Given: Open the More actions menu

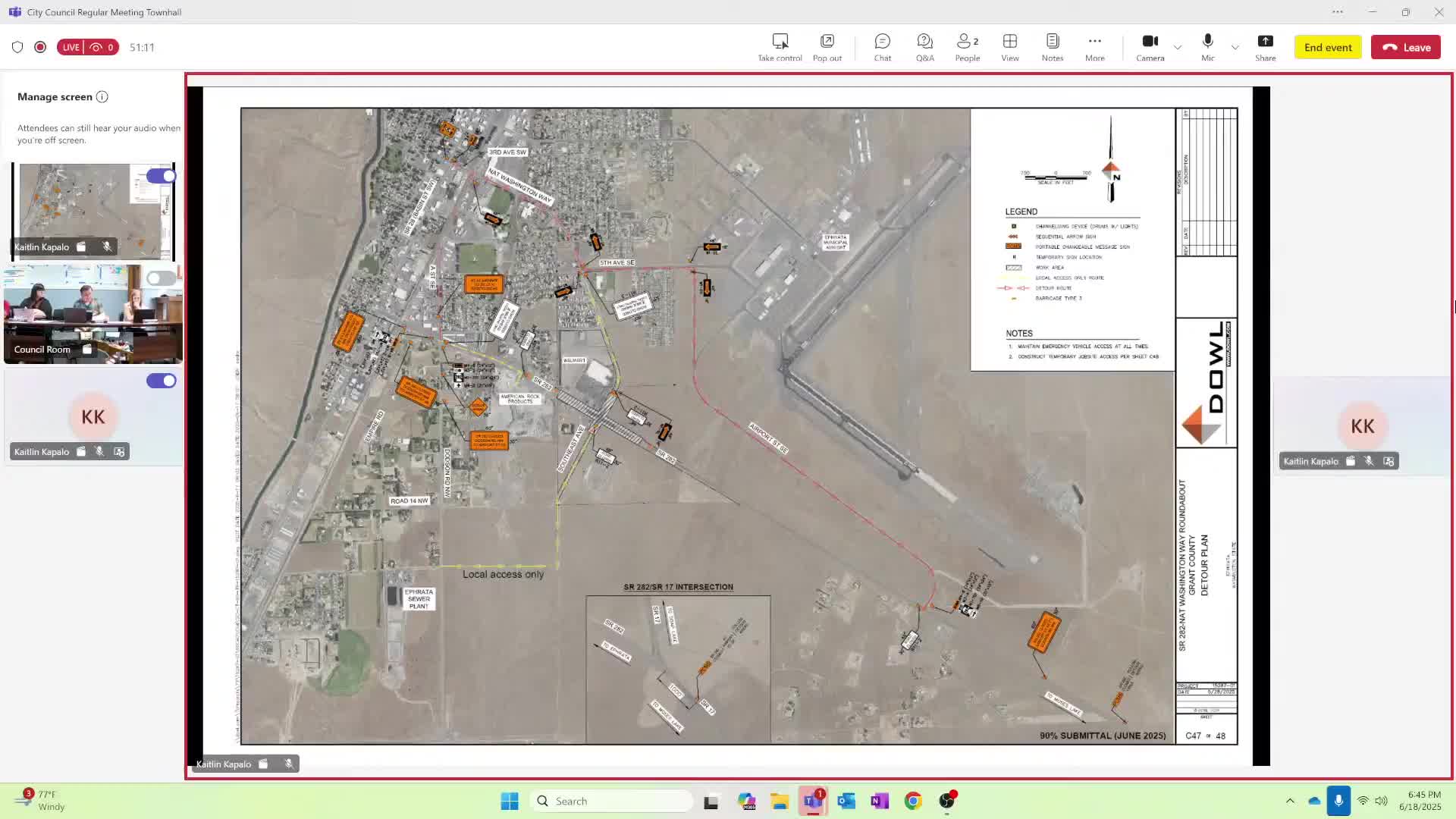Looking at the screenshot, I should 1094,47.
